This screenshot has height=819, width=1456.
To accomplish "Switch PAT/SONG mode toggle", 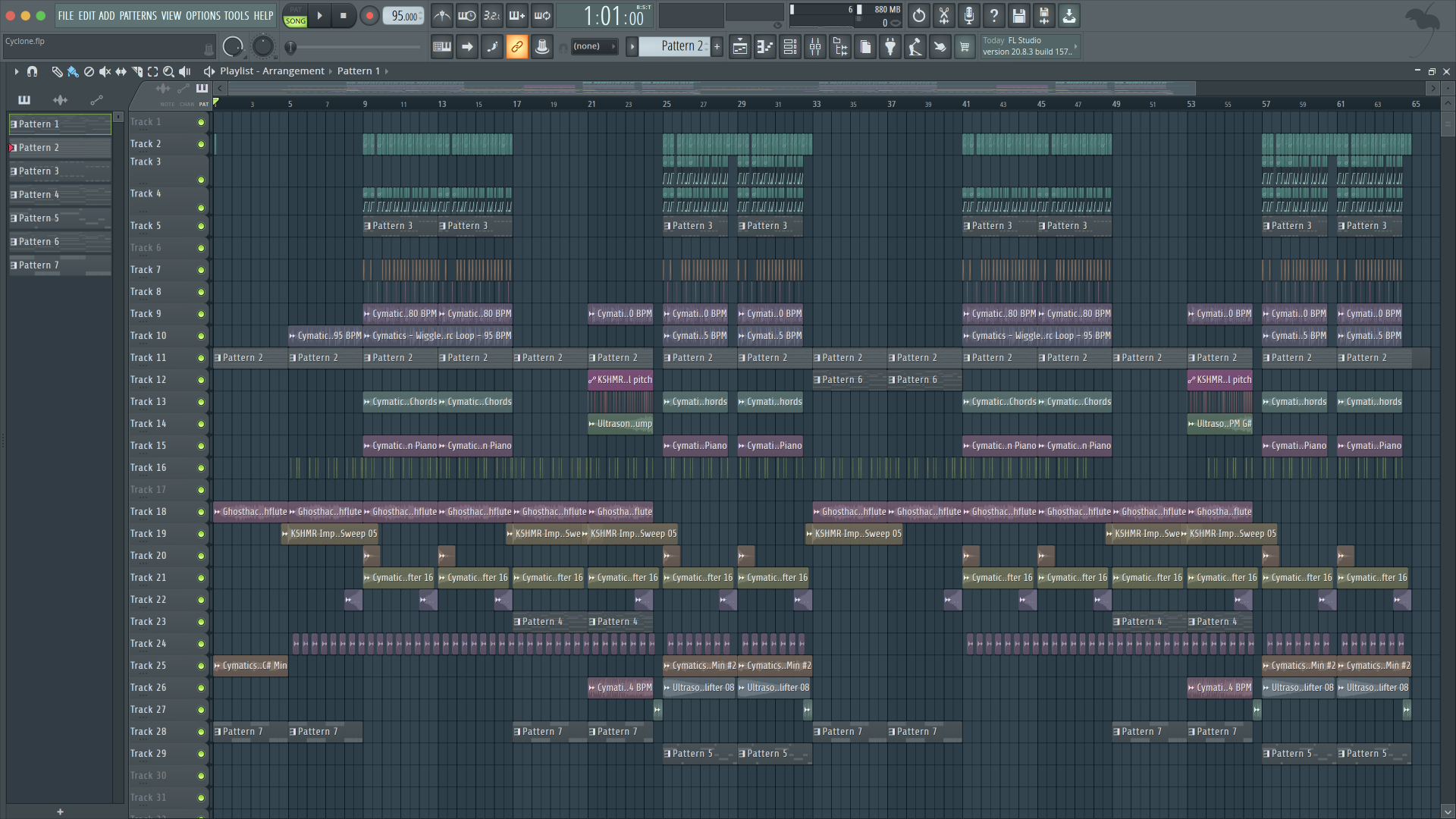I will tap(295, 16).
